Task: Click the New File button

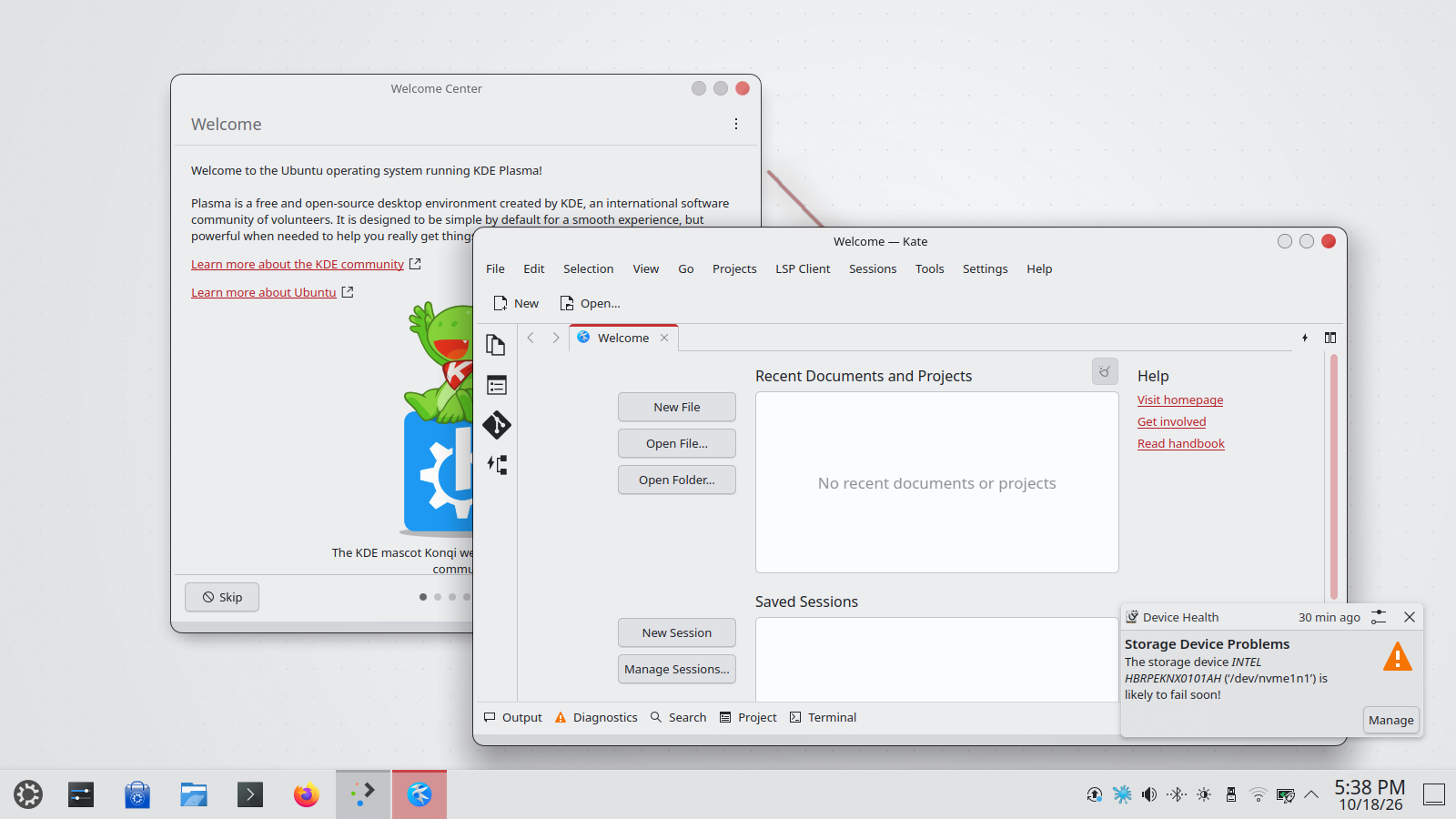Action: [677, 407]
